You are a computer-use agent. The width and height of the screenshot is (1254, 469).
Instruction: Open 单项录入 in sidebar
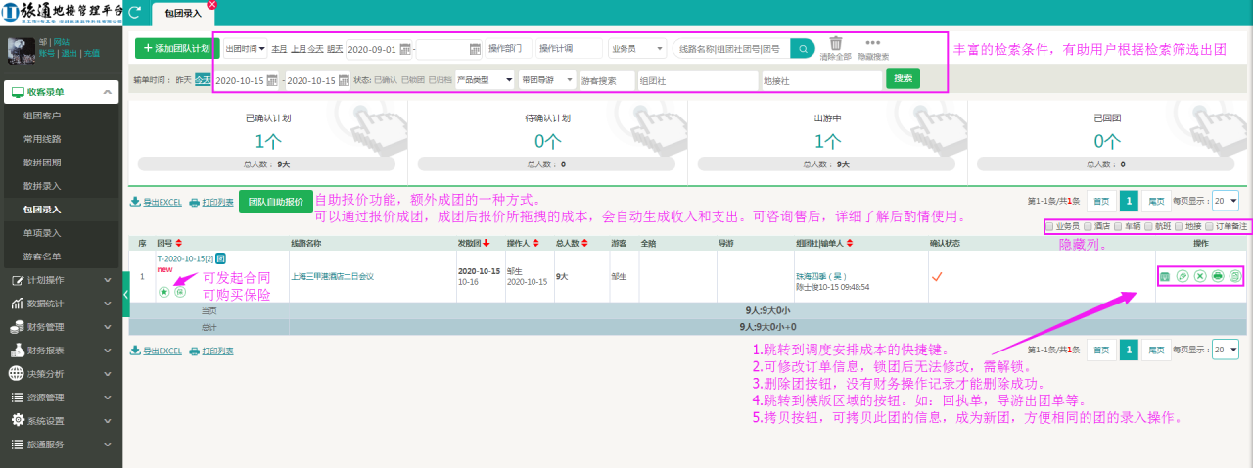42,233
